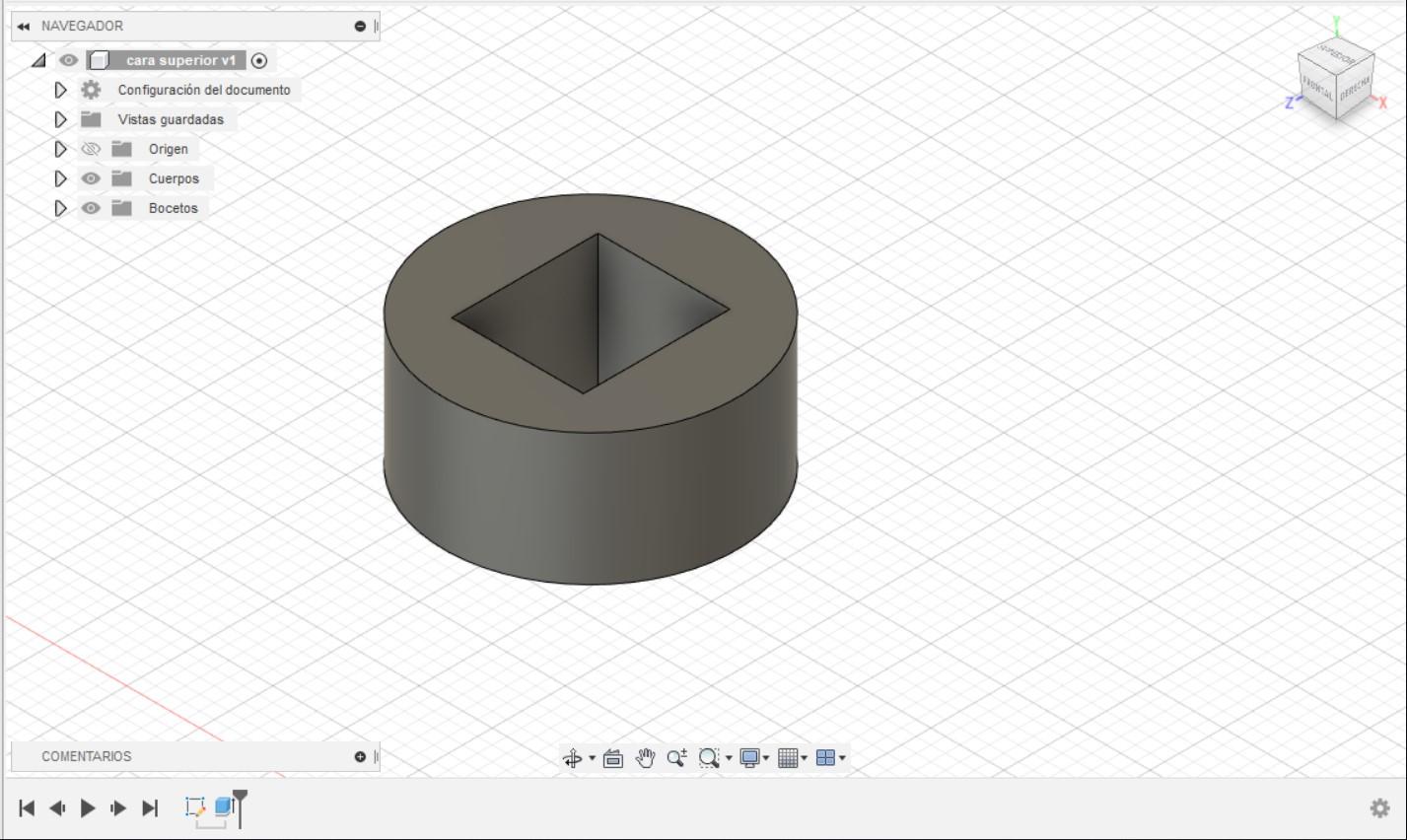Click the COMENTARIOS panel title
1407x840 pixels.
[86, 757]
